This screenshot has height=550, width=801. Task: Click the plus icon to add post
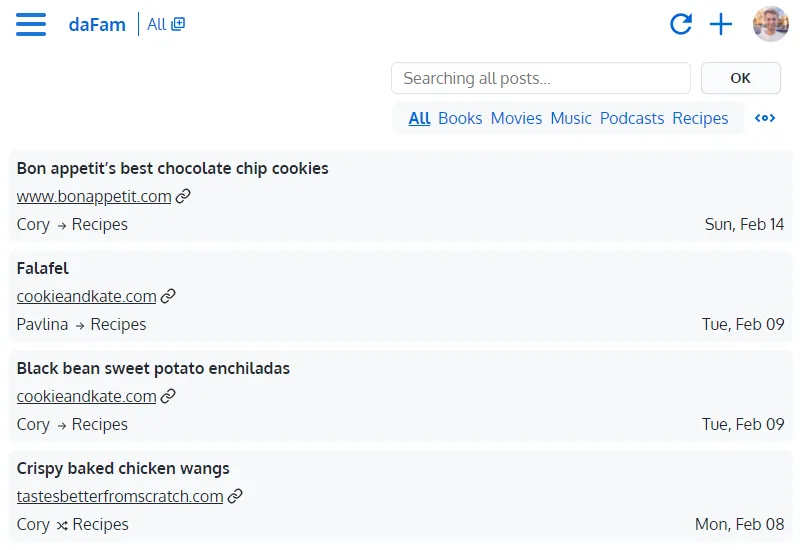coord(721,24)
